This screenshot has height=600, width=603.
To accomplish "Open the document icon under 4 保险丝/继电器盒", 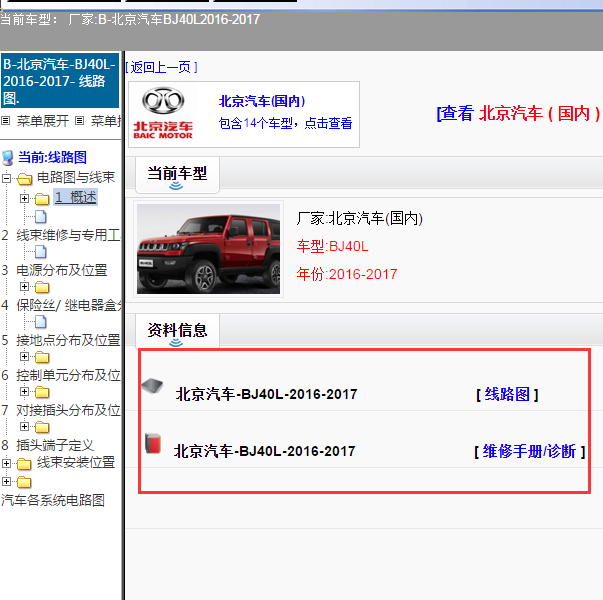I will coord(41,322).
